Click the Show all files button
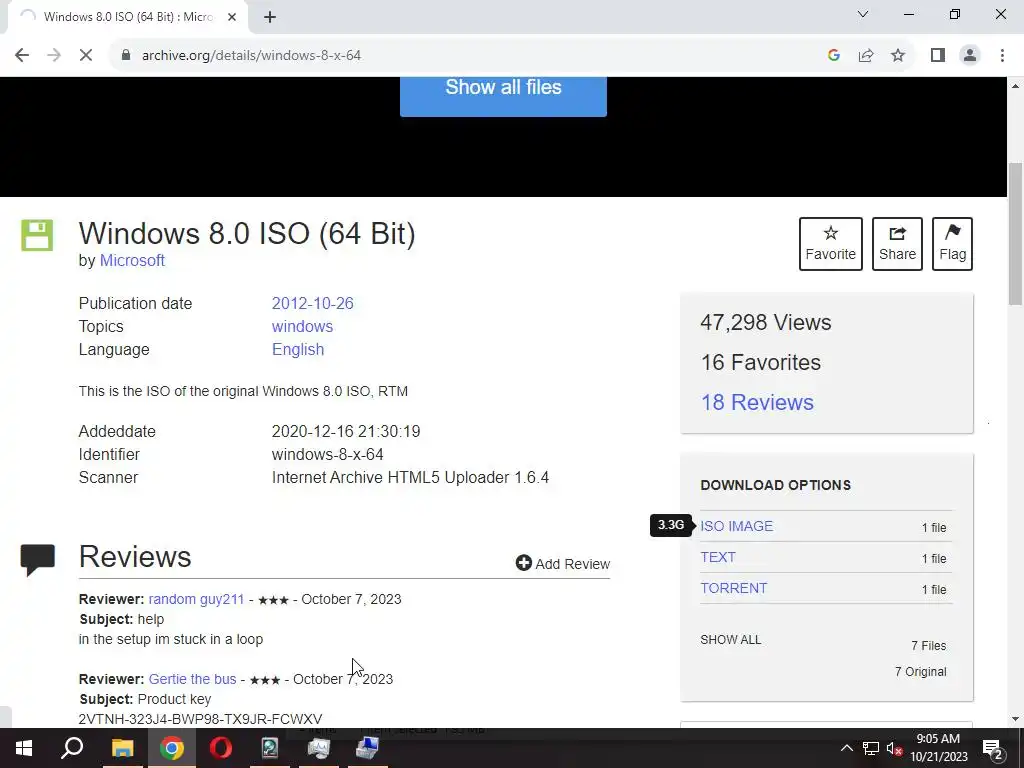Image resolution: width=1024 pixels, height=768 pixels. point(503,95)
